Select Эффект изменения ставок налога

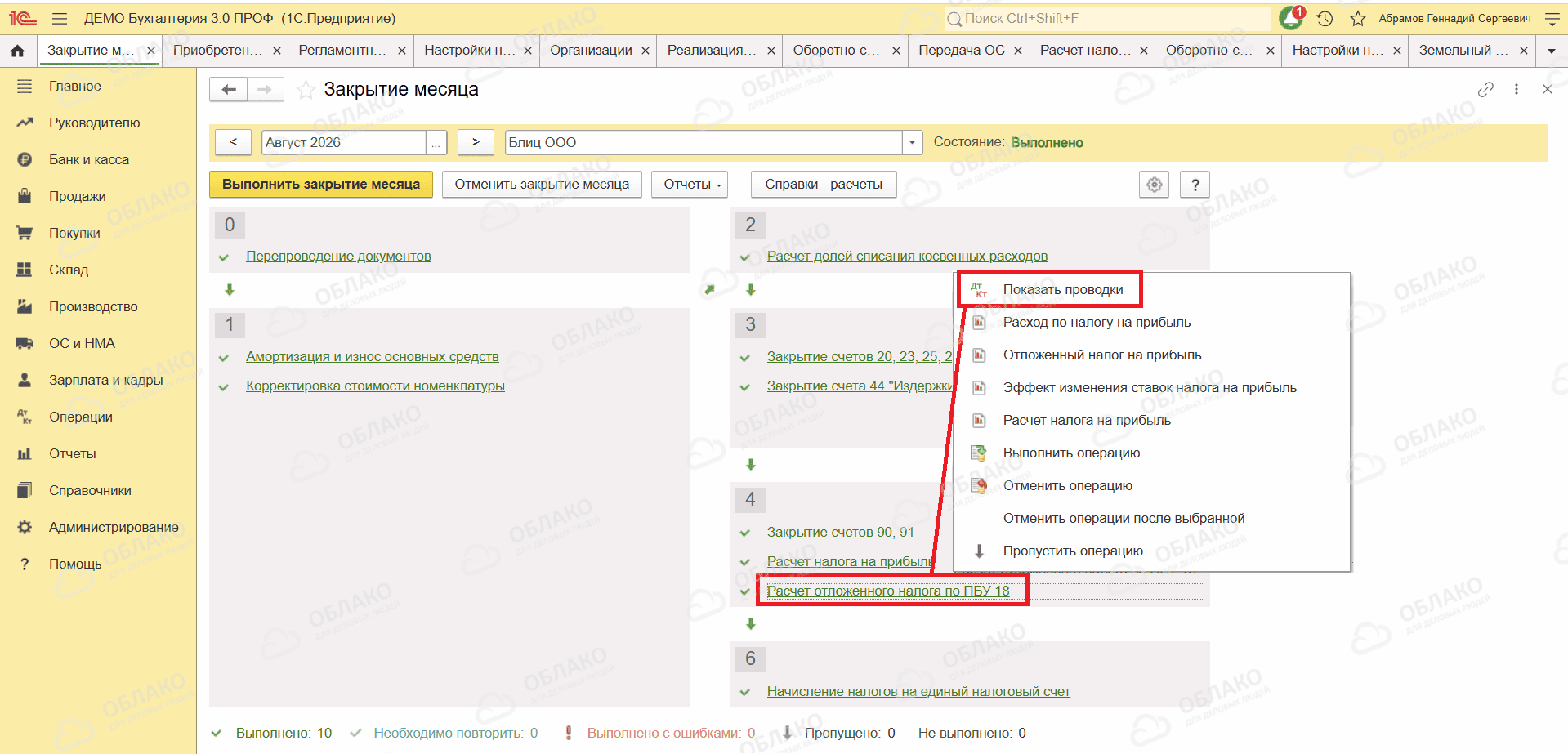pos(1150,387)
